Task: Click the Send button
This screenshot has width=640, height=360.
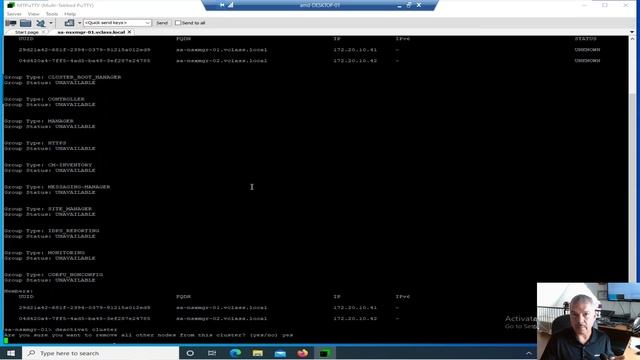Action: pos(162,23)
